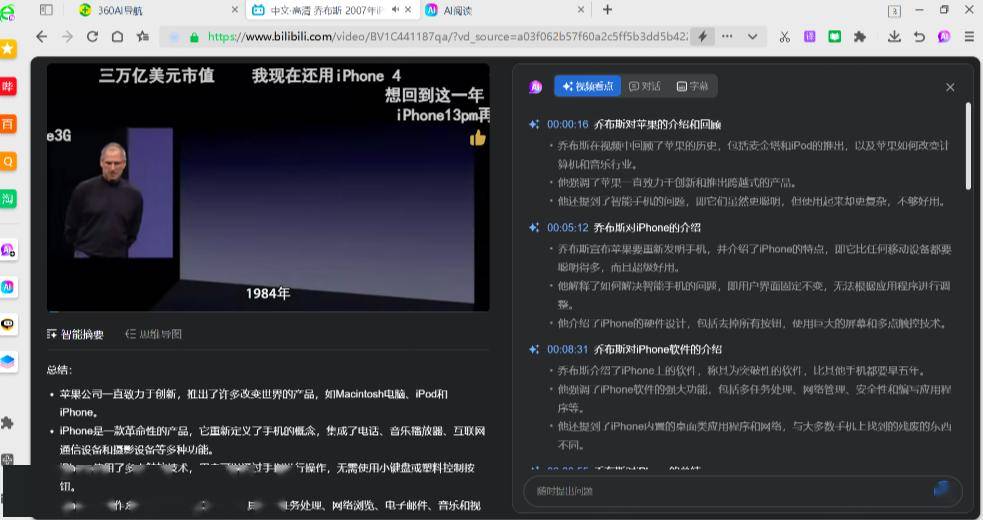The image size is (983, 520).
Task: Open the downloads icon in toolbar
Action: [x=894, y=37]
